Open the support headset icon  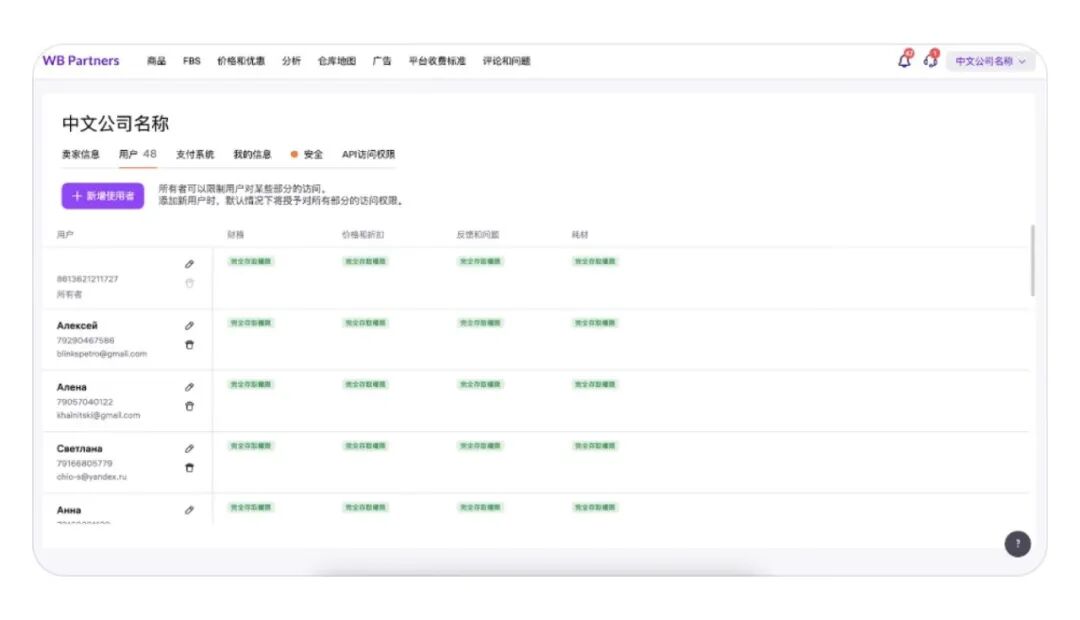click(x=930, y=61)
